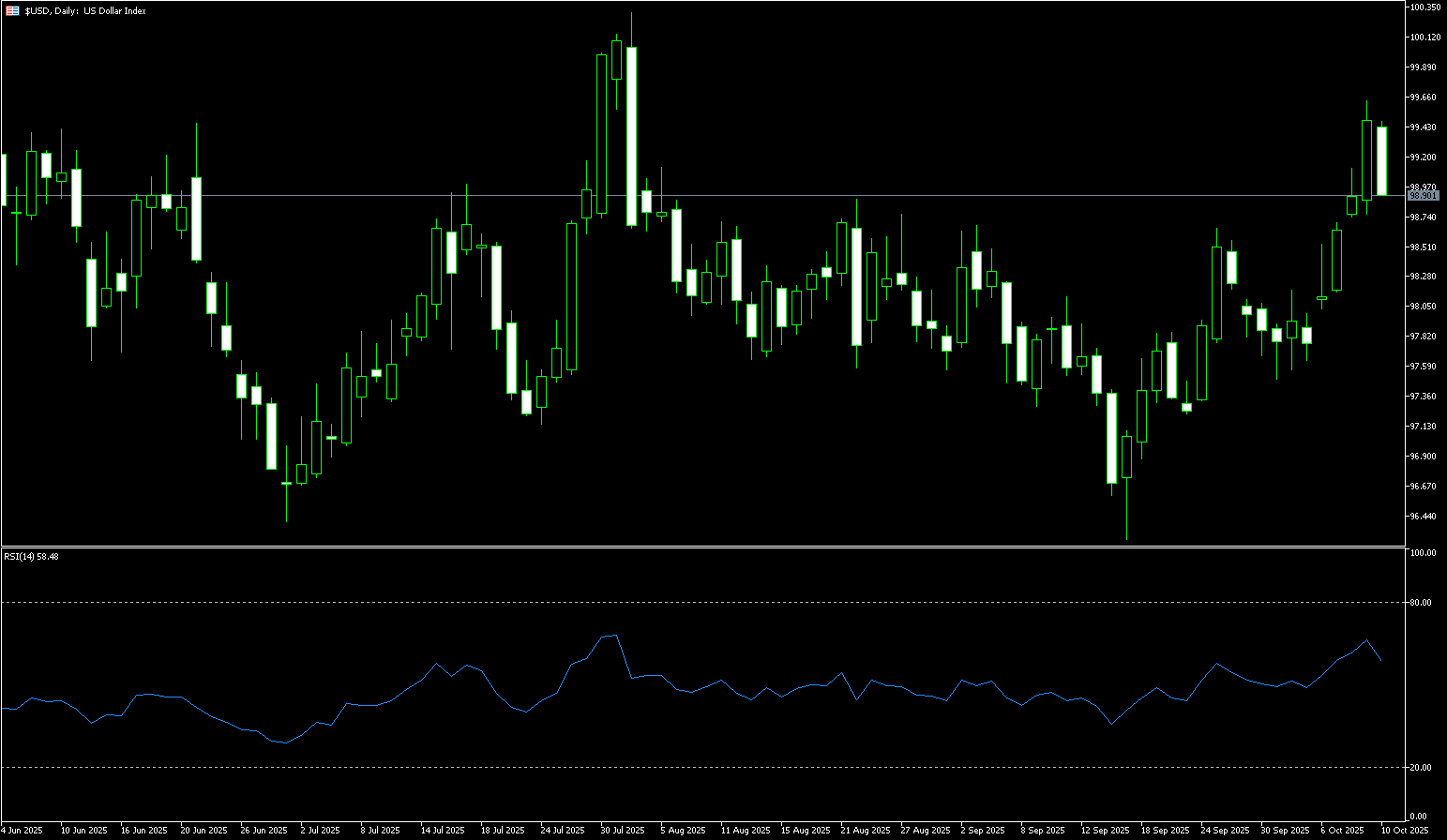Click the '4 Jun 2025' date label
Viewport: 1447px width, 840px height.
click(23, 831)
